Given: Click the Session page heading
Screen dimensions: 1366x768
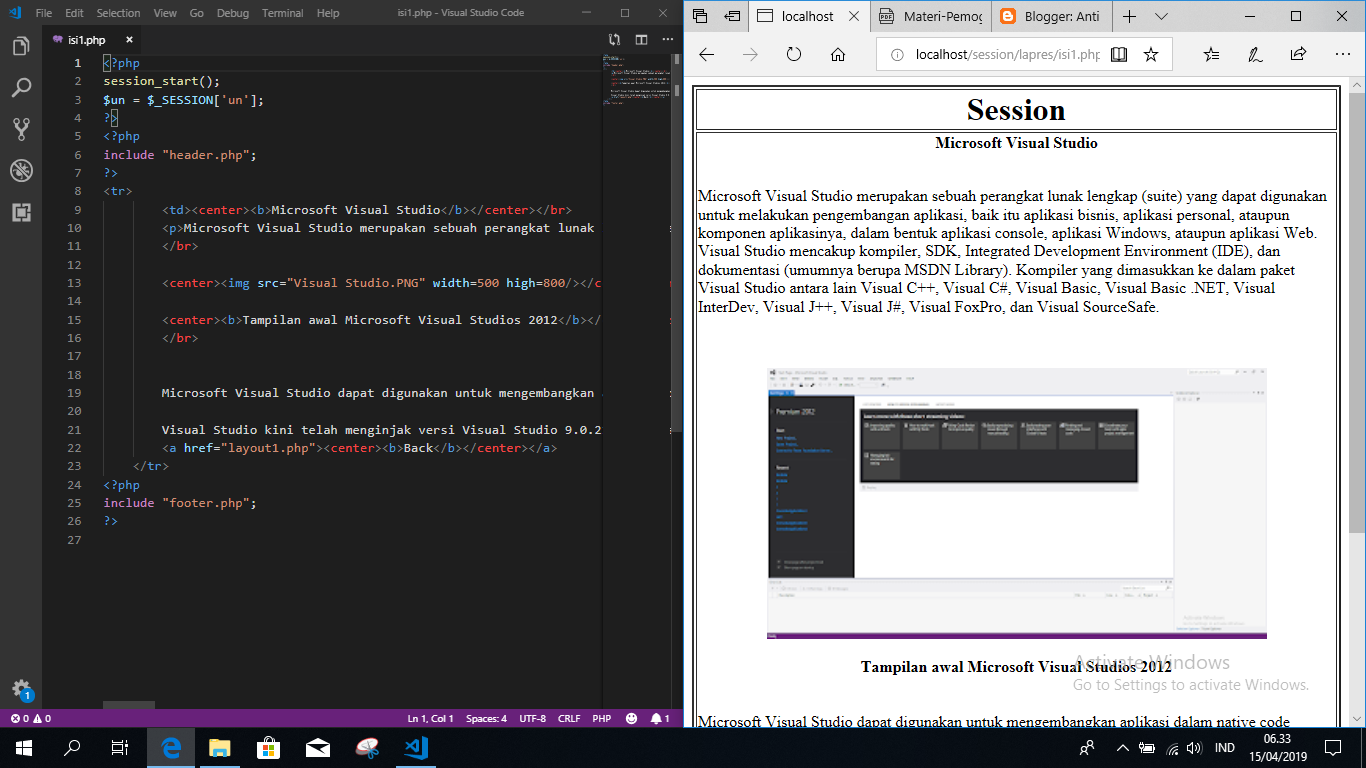Looking at the screenshot, I should 1016,110.
